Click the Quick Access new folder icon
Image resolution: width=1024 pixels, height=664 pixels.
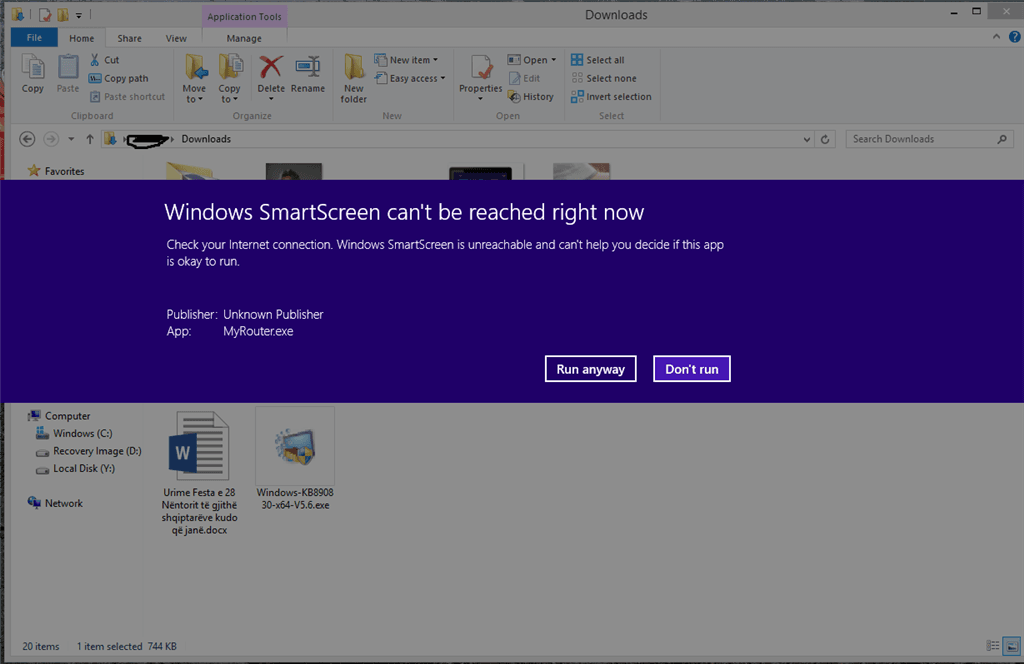click(x=63, y=14)
